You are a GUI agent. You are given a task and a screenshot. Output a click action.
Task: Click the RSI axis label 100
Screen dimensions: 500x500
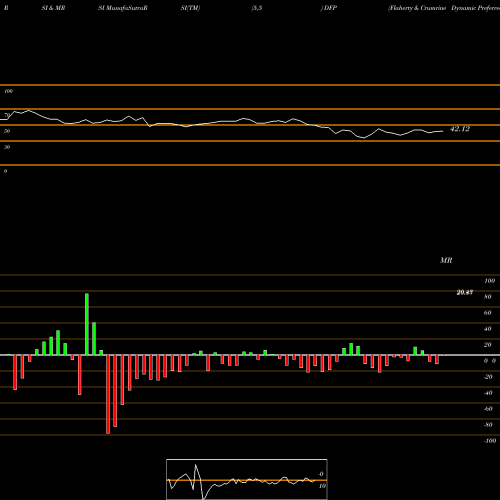8,91
